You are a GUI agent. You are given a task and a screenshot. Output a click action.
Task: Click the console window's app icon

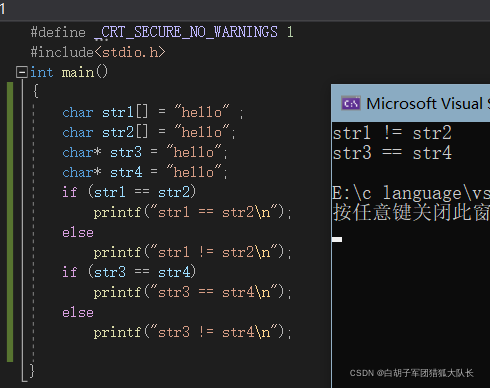(351, 104)
